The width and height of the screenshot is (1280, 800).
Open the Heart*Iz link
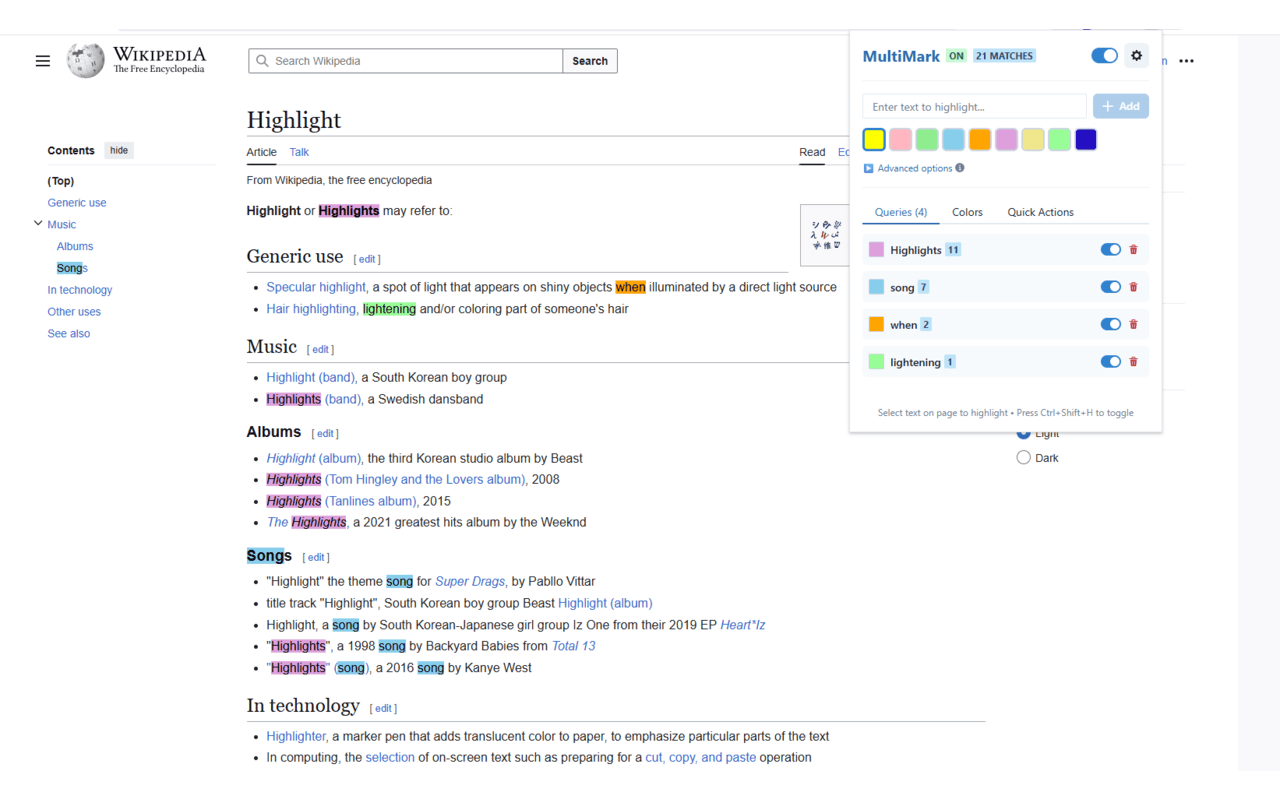point(743,625)
